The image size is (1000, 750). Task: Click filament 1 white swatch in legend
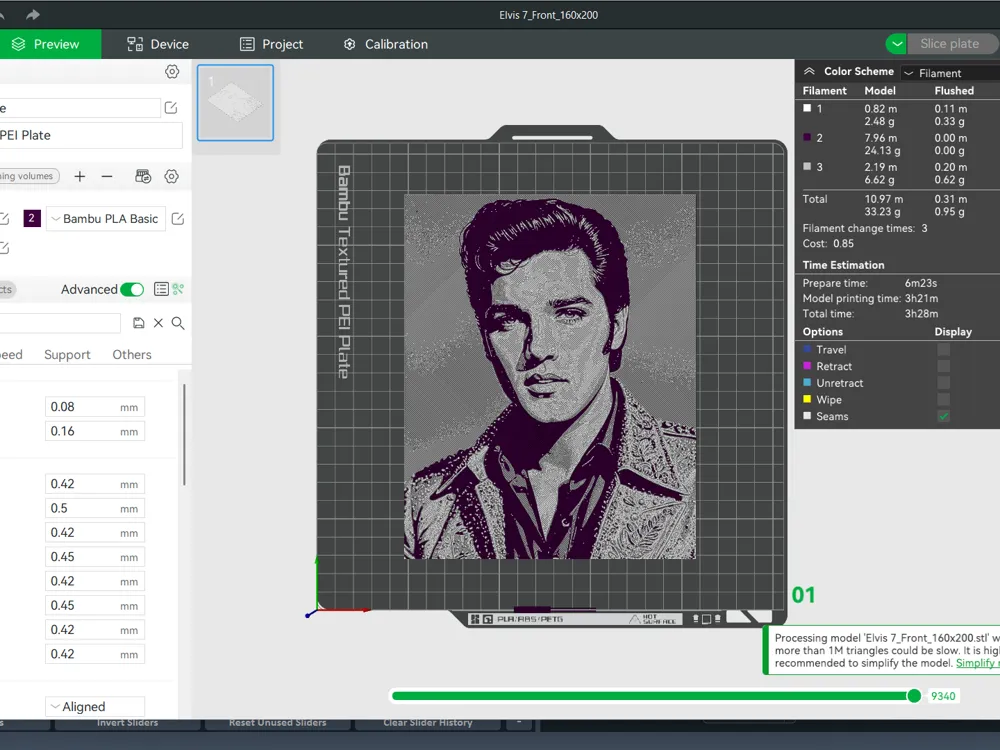click(807, 108)
